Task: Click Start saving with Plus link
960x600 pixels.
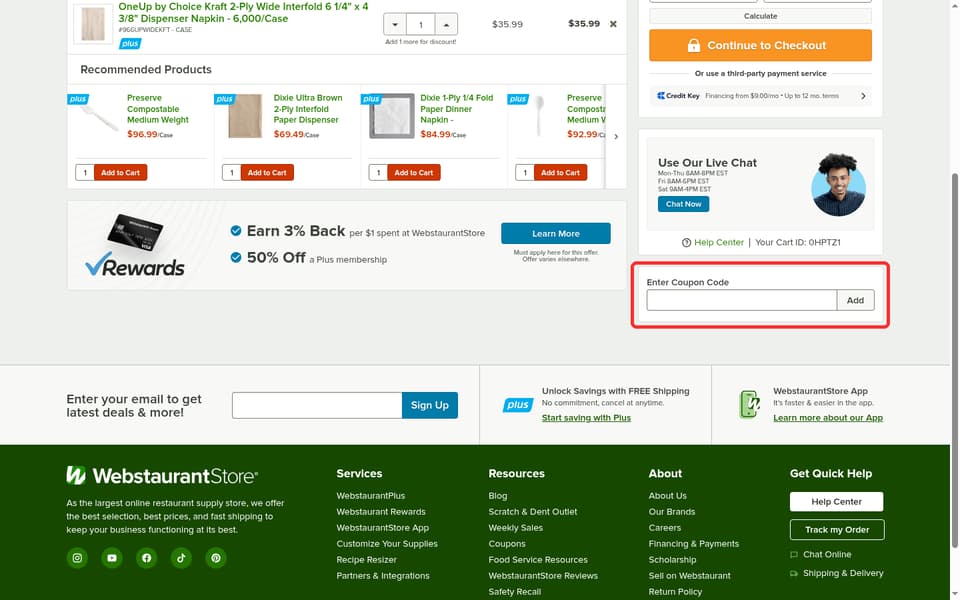Action: (x=586, y=418)
